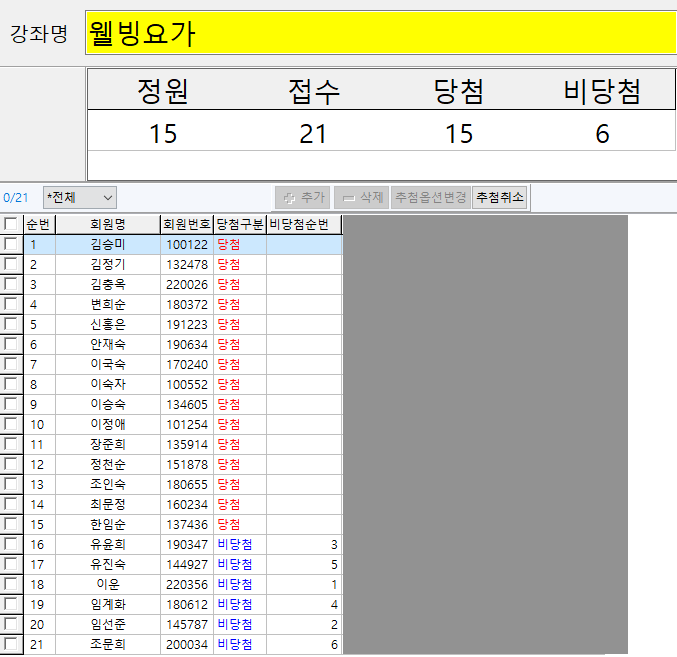Click the 추가 plus icon
The height and width of the screenshot is (657, 677).
289,198
